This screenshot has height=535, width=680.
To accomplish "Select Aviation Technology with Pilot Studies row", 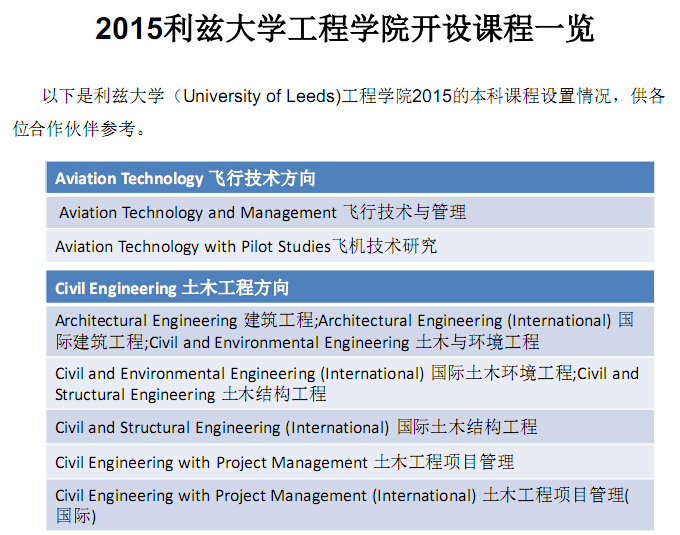I will pyautogui.click(x=193, y=246).
